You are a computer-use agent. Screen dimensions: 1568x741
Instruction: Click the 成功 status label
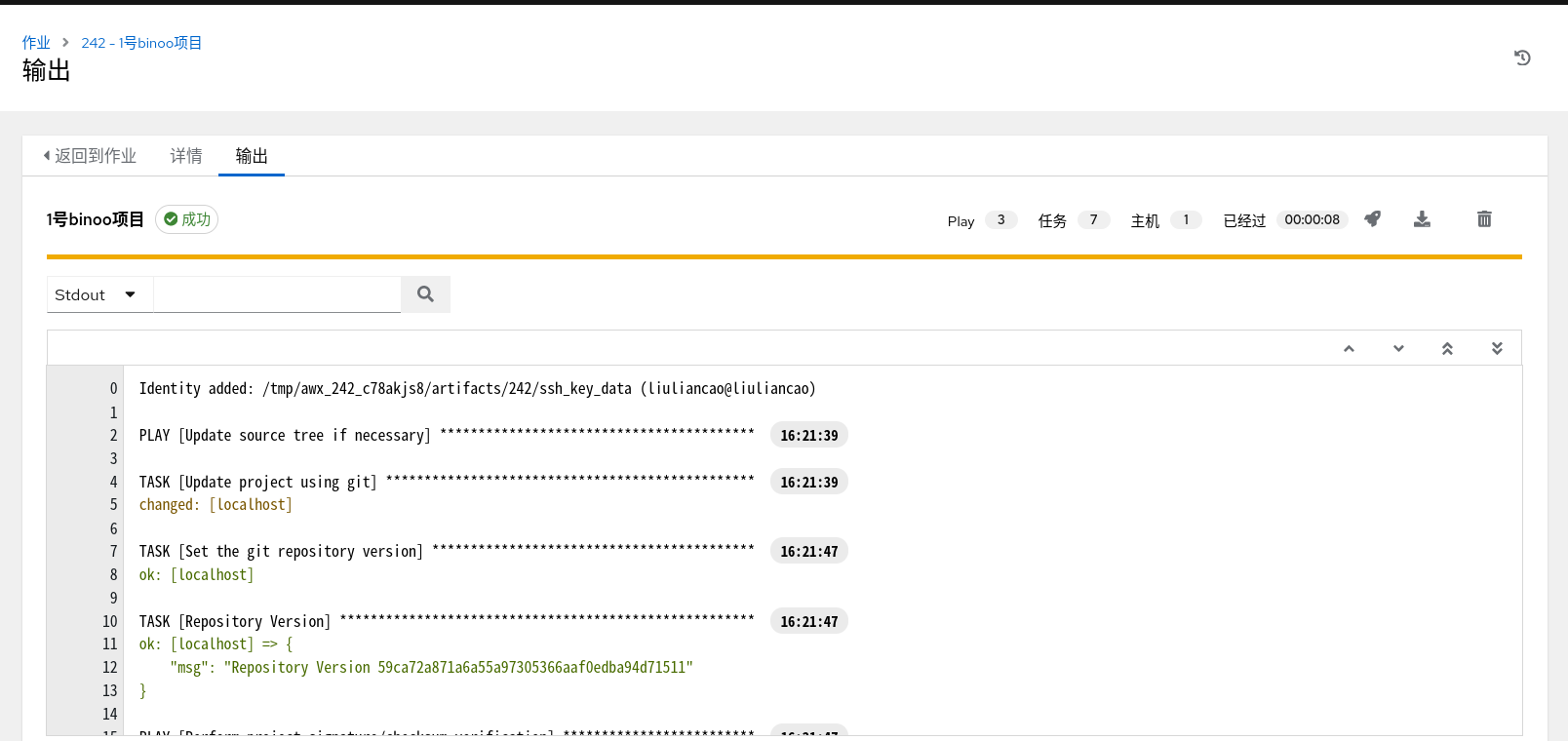(x=186, y=219)
